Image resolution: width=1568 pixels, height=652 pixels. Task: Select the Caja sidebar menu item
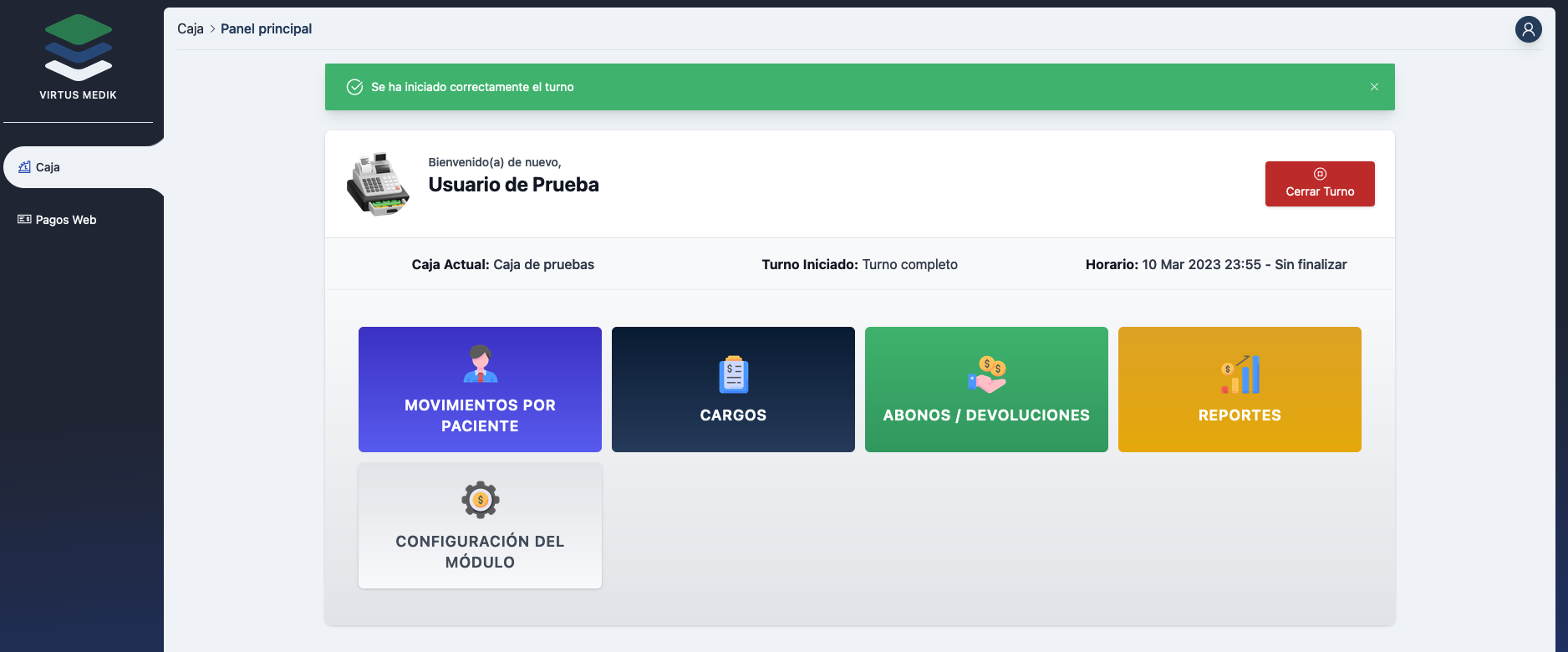click(x=48, y=167)
